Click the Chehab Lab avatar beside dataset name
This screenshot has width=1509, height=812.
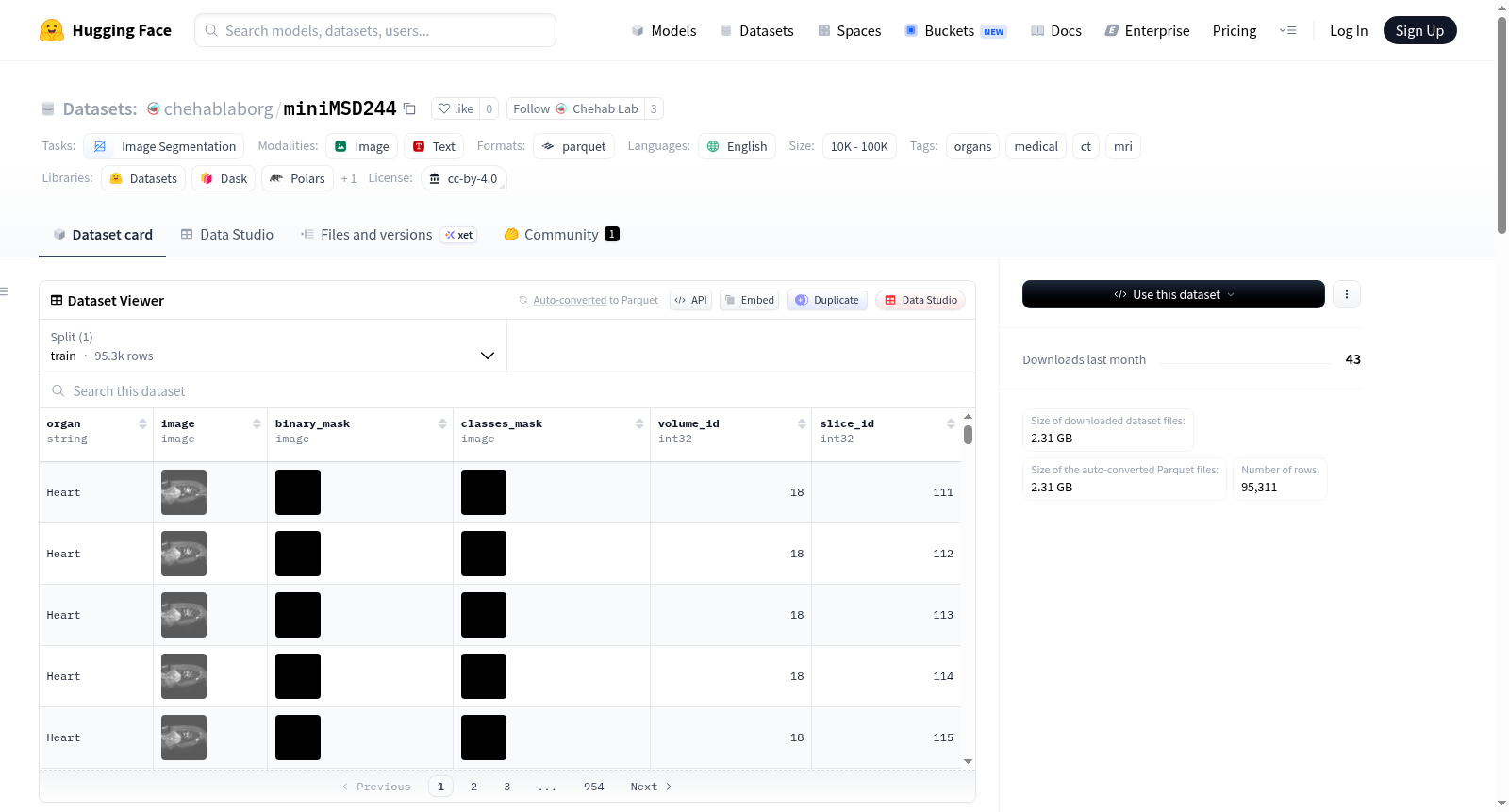pos(154,108)
